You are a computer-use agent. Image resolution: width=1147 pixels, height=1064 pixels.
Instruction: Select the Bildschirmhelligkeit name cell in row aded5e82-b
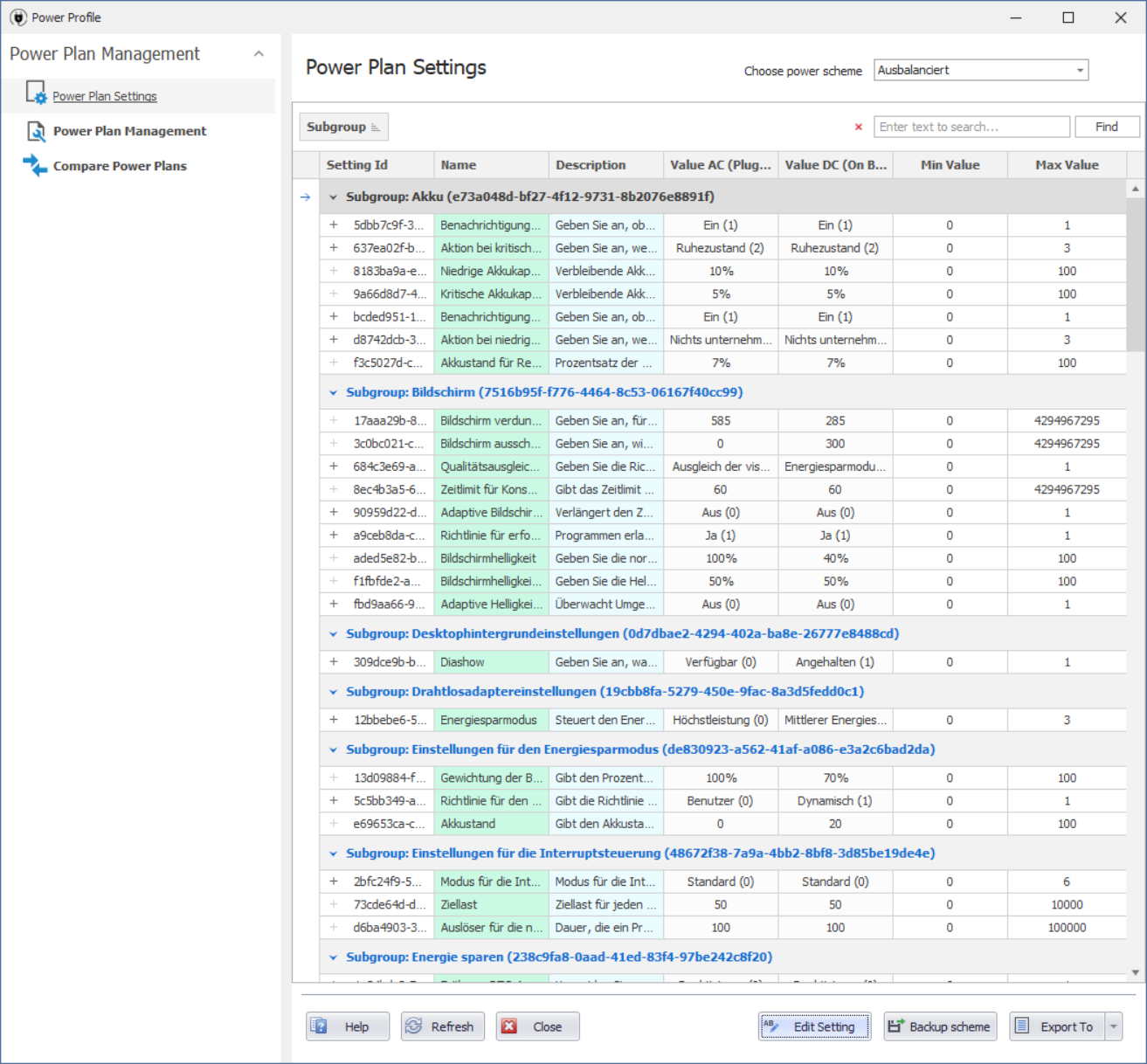pos(491,558)
